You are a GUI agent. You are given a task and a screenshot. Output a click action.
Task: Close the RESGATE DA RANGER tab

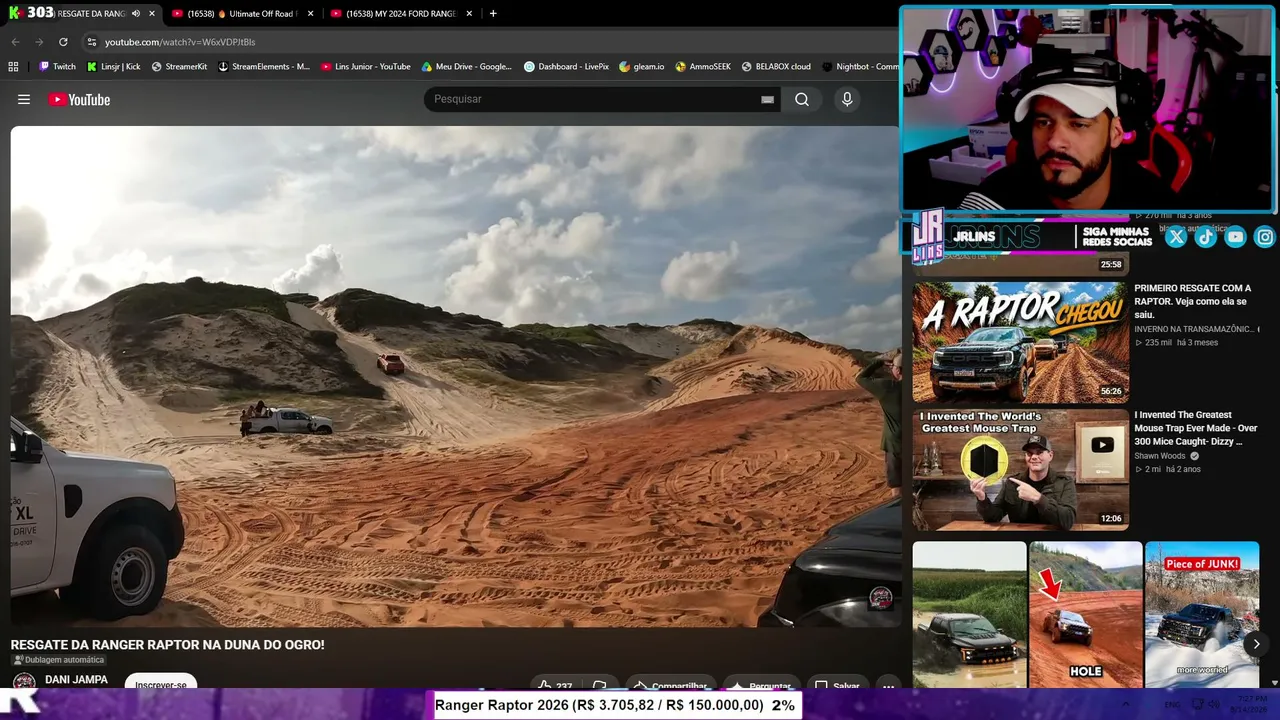coord(152,14)
